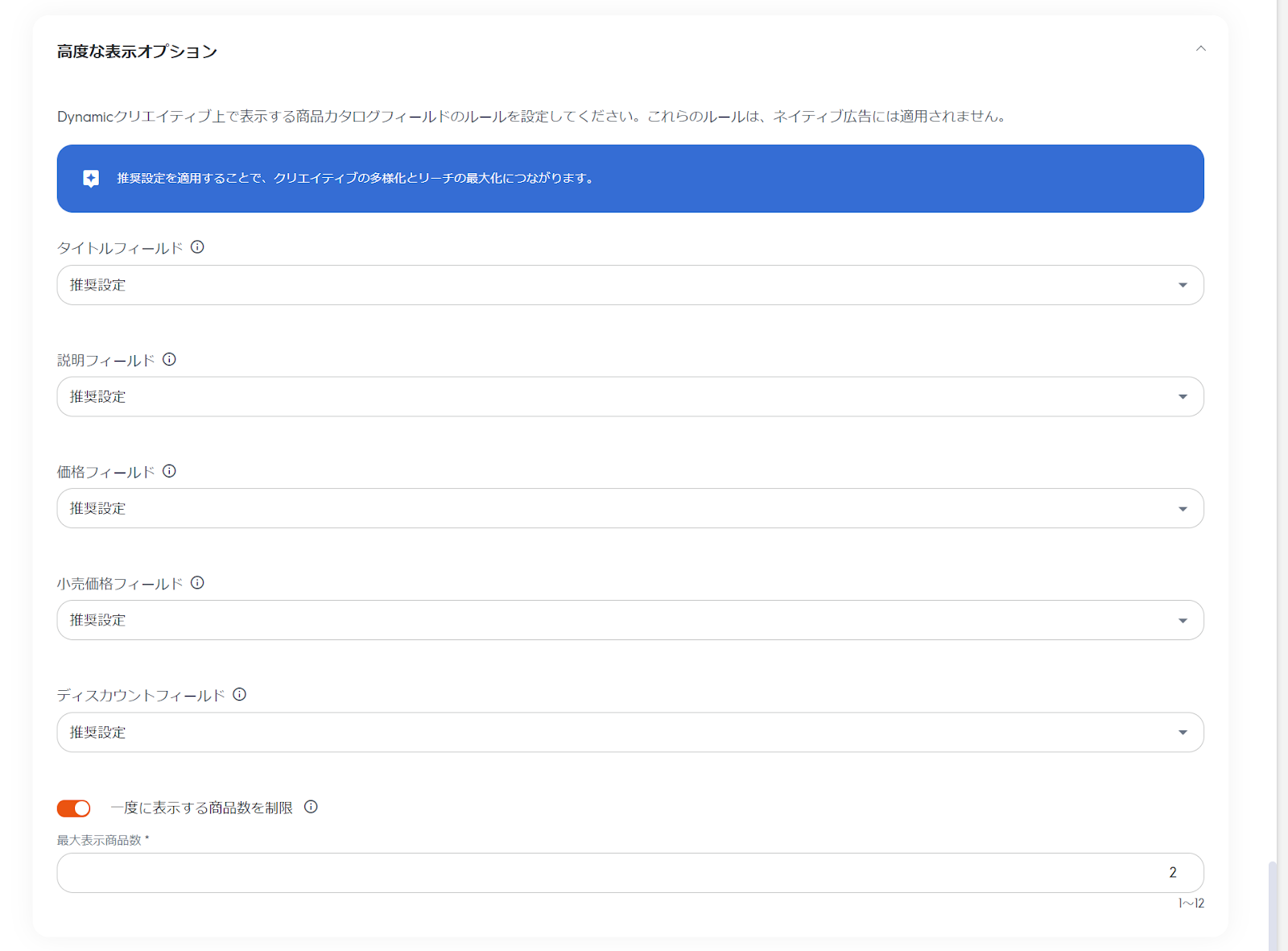The height and width of the screenshot is (951, 1288).
Task: Click the sparkle icon in the blue banner
Action: point(91,179)
